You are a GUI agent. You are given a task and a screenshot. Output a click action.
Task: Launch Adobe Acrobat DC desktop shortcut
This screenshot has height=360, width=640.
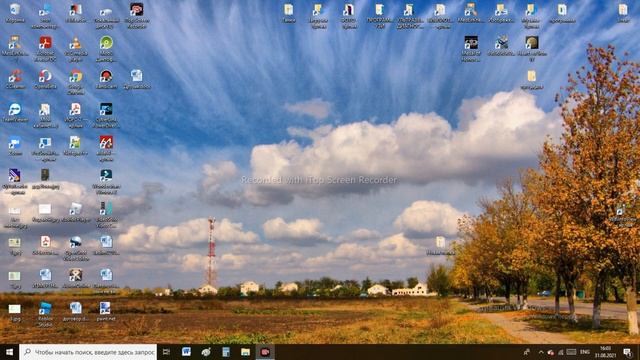(45, 48)
